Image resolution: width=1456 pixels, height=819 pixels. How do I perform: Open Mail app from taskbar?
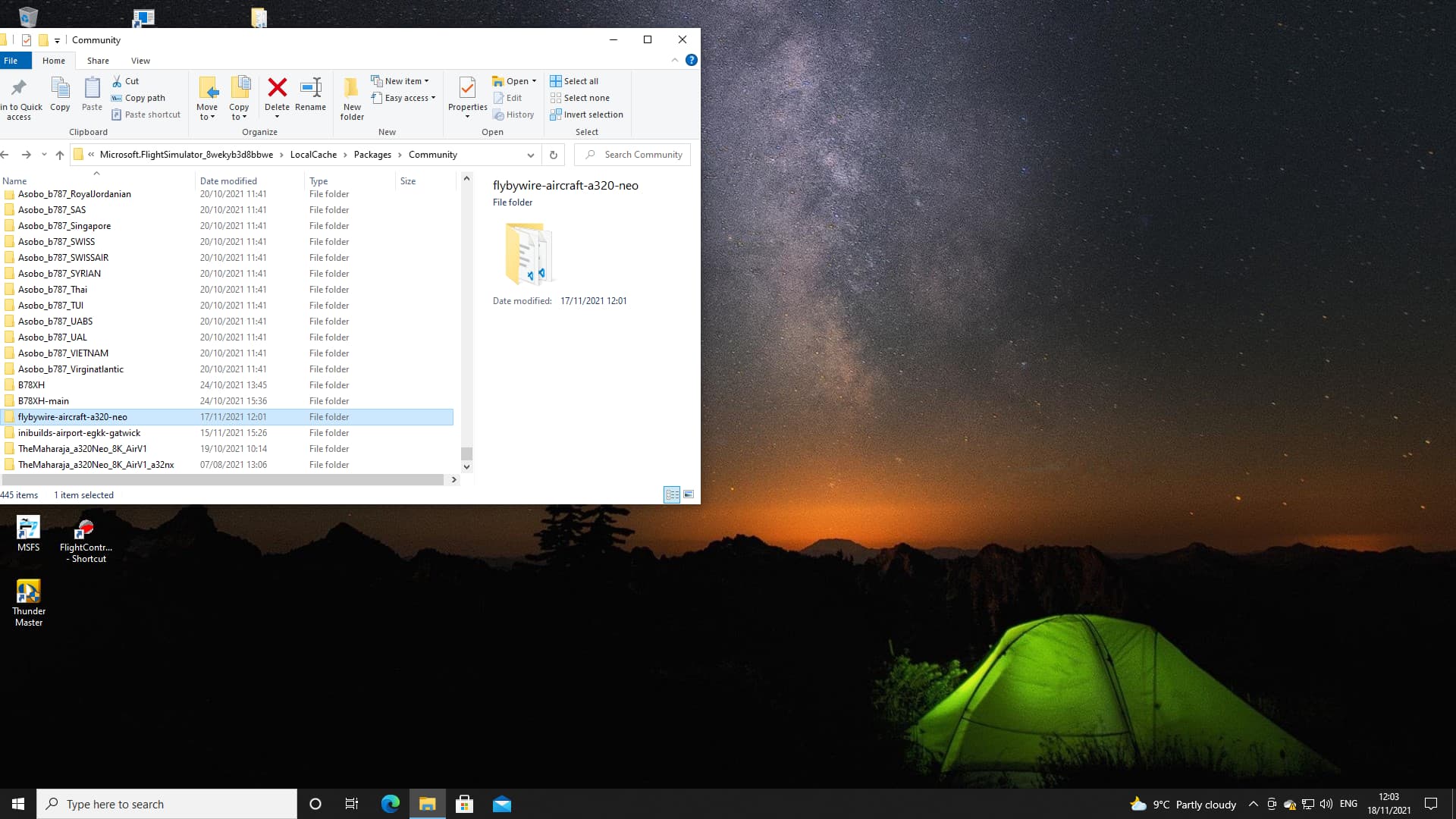point(502,804)
